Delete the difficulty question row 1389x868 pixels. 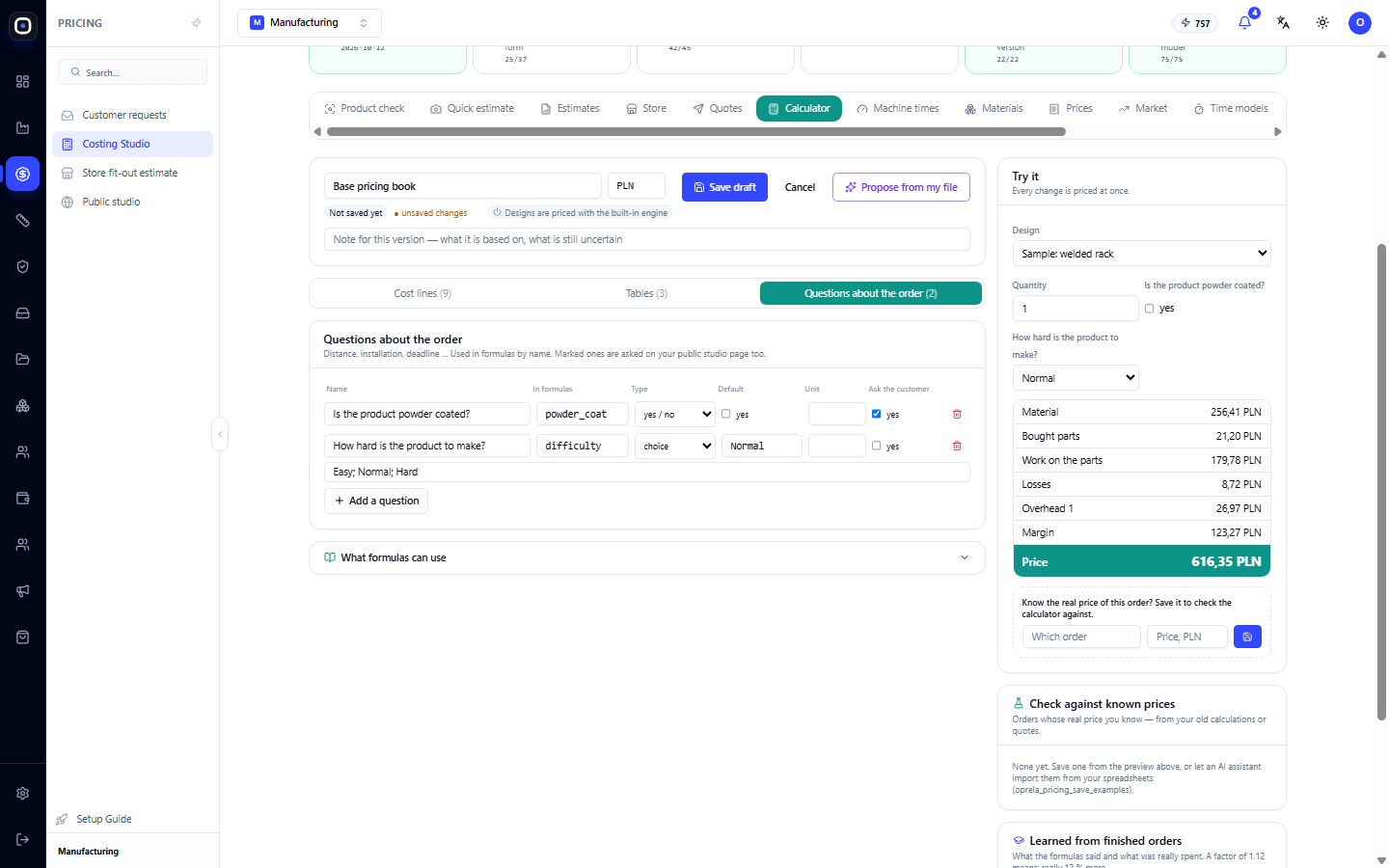pos(957,446)
